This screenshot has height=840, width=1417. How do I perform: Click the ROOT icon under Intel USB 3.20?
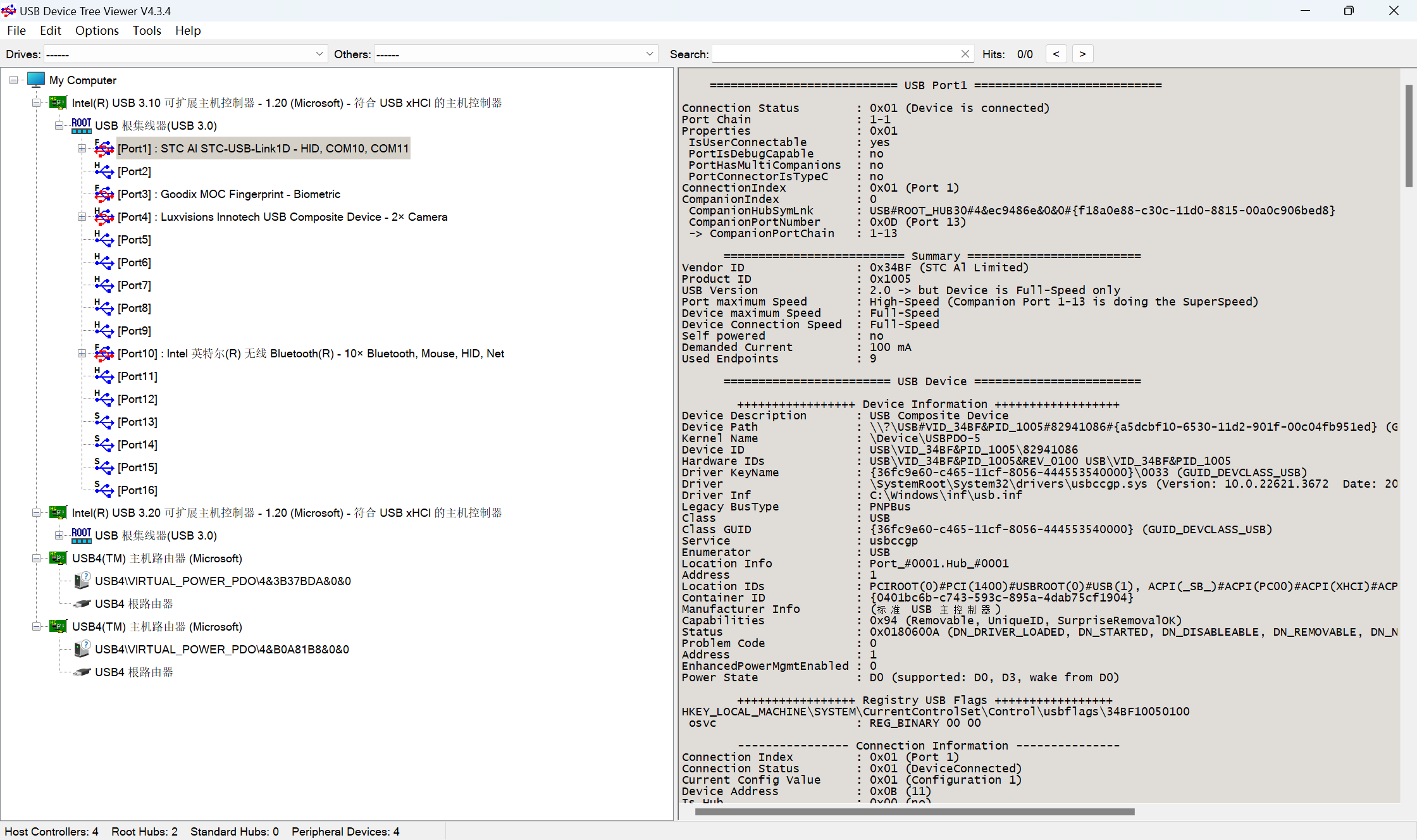pos(81,535)
